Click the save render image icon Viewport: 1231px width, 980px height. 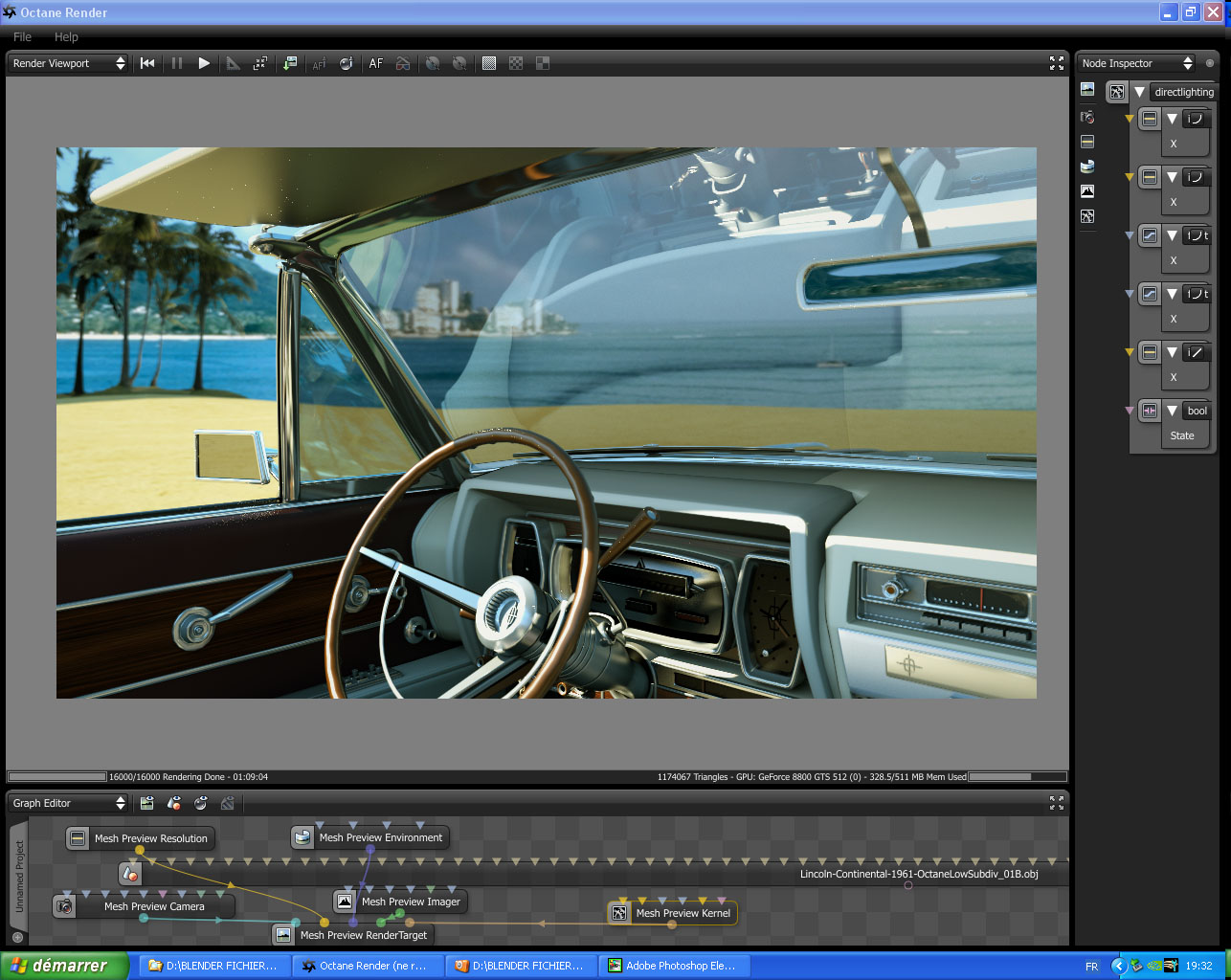point(289,63)
